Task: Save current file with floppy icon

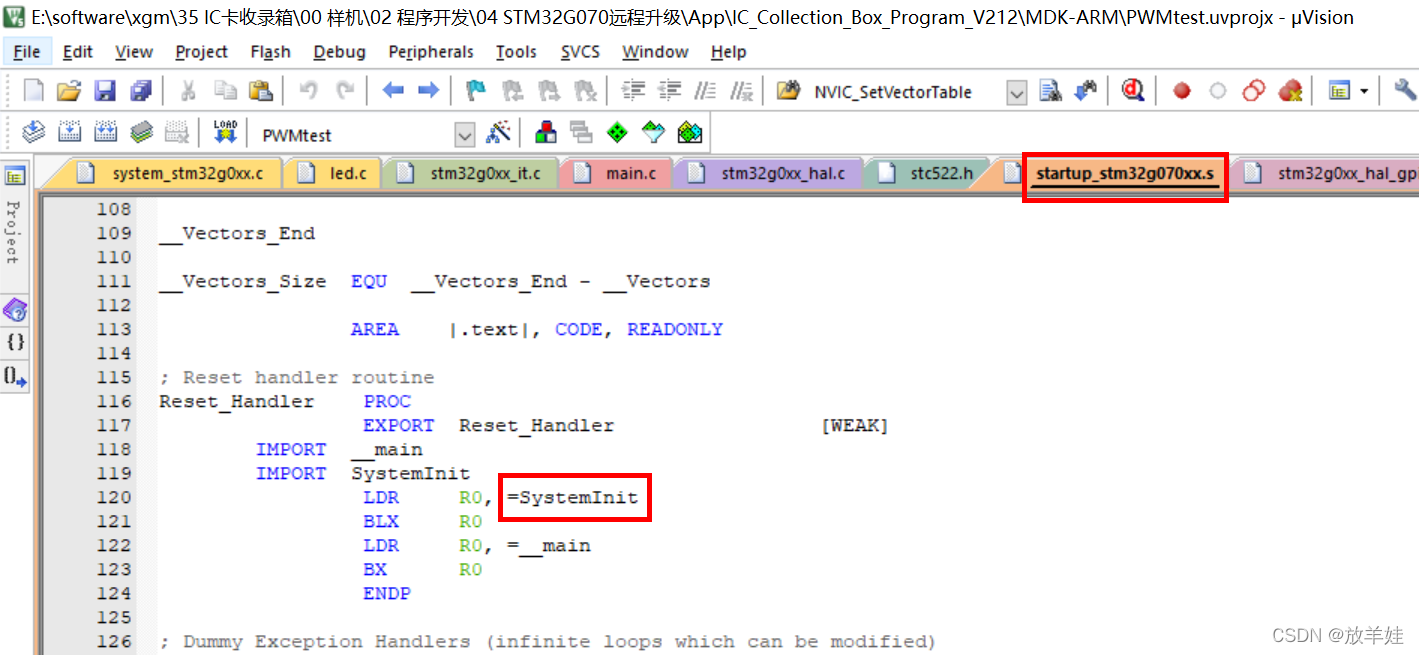Action: (x=105, y=91)
